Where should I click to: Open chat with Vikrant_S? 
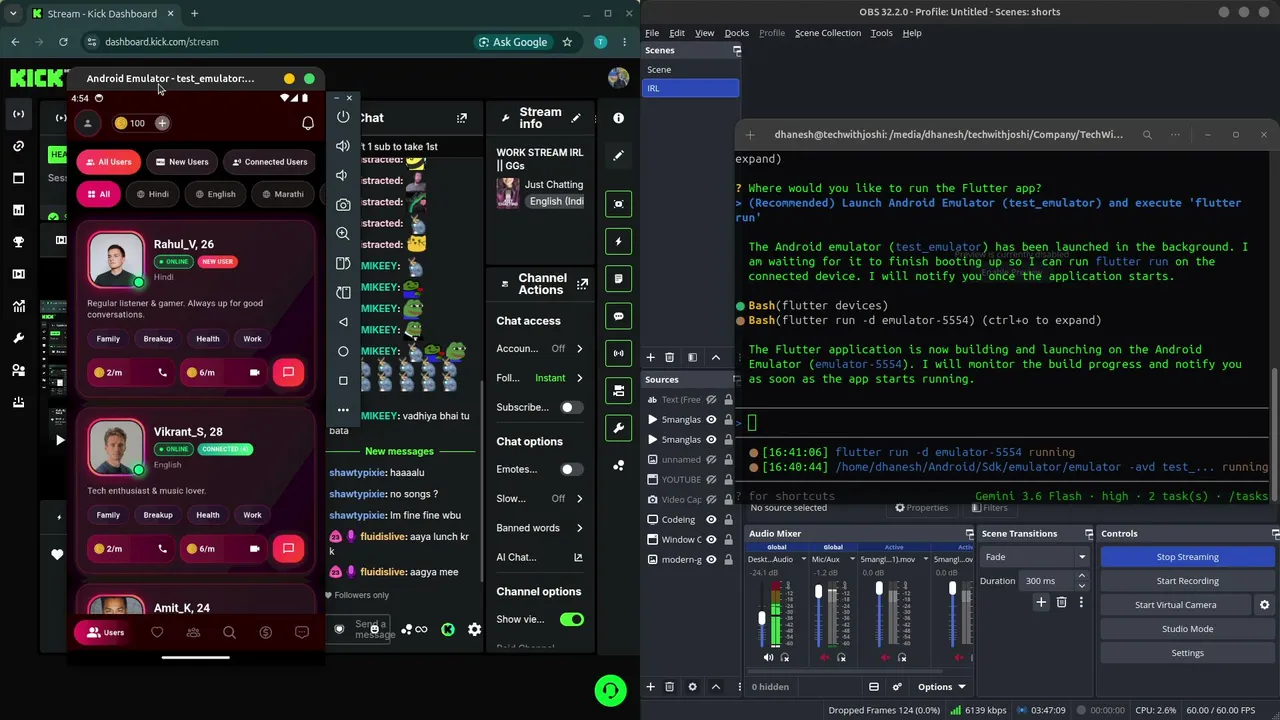[288, 548]
